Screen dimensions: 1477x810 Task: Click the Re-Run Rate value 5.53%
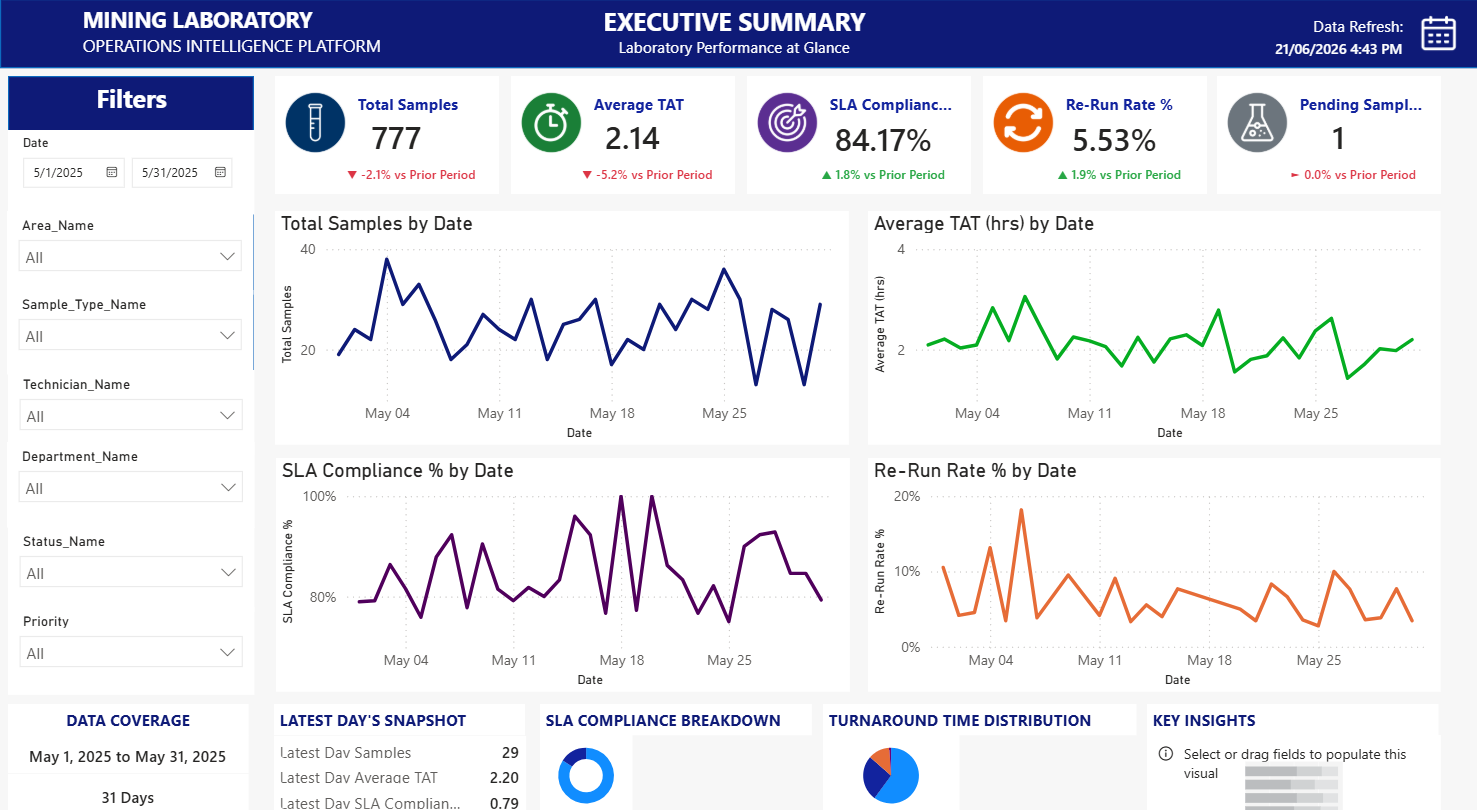(x=1114, y=140)
